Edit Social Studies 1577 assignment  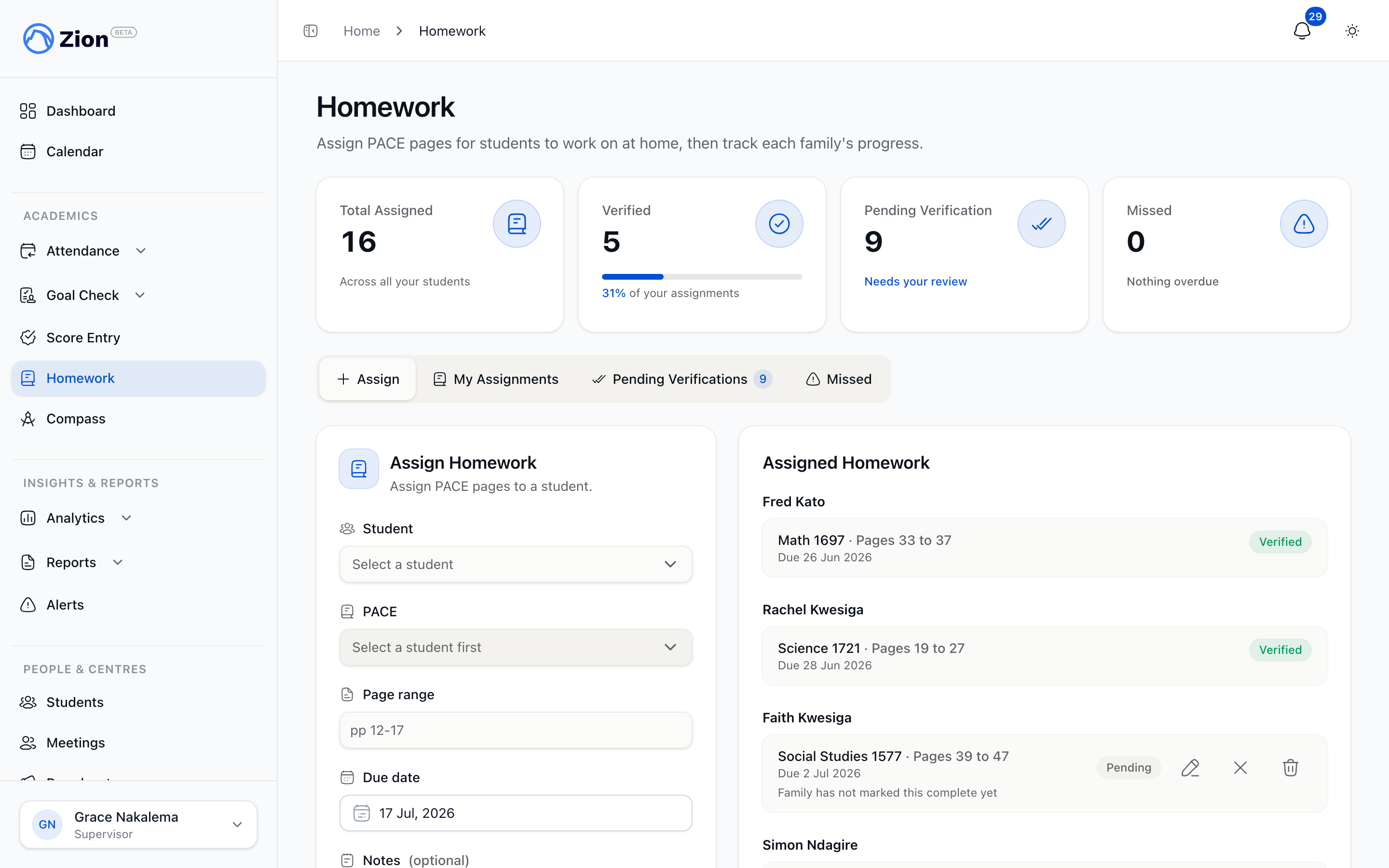click(1190, 768)
